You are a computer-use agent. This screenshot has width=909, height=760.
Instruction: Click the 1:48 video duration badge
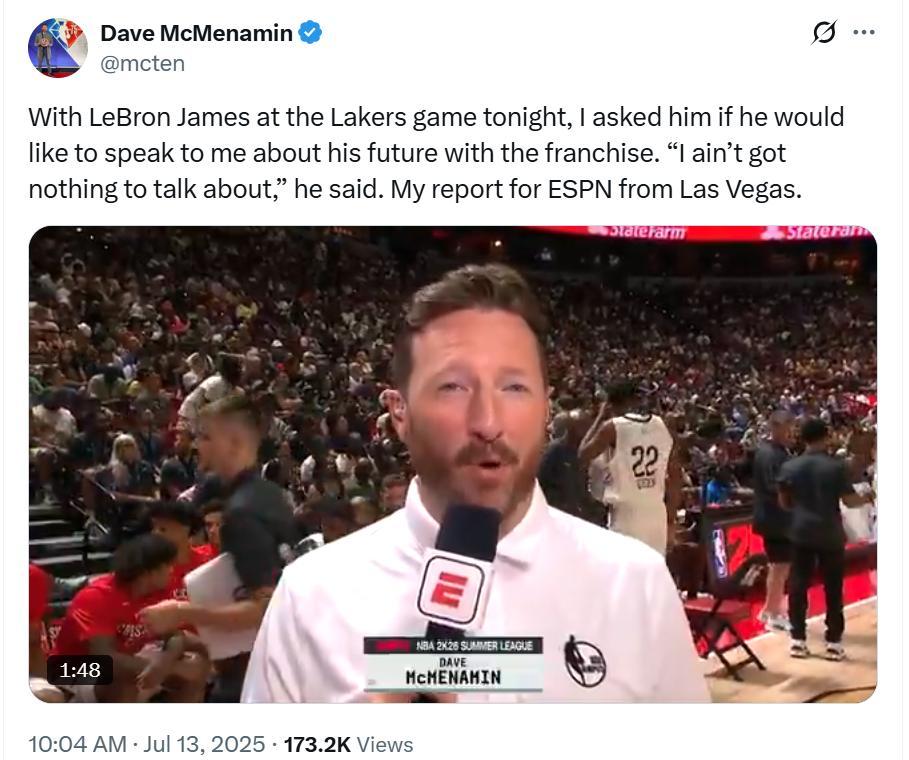[80, 670]
